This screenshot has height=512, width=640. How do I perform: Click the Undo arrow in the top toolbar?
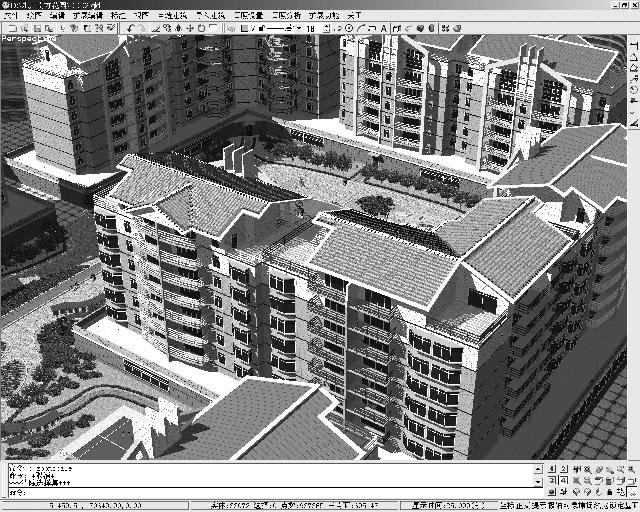[131, 28]
